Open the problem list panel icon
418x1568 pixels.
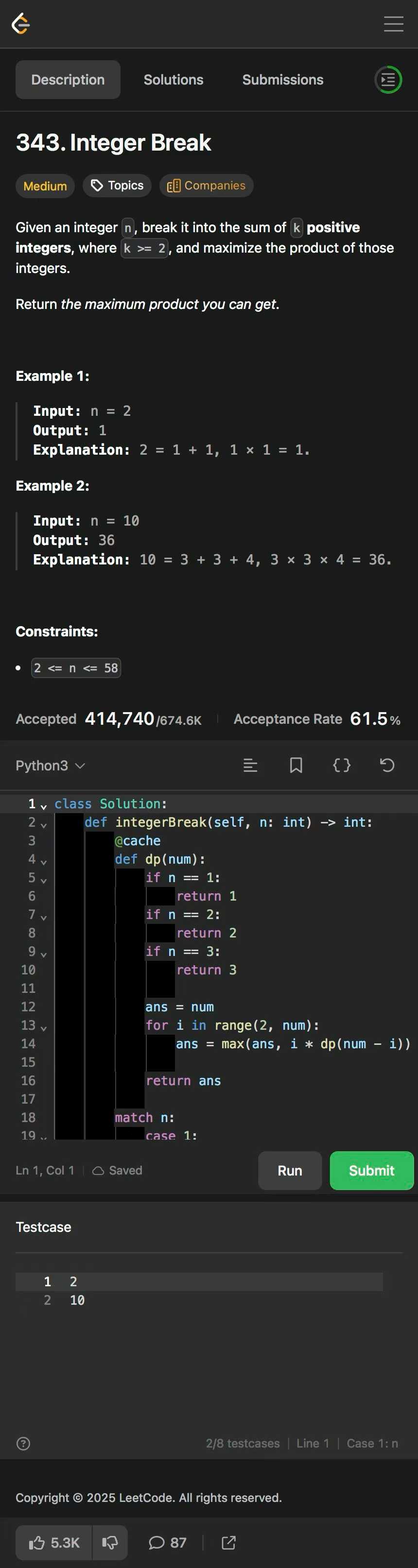(x=387, y=80)
